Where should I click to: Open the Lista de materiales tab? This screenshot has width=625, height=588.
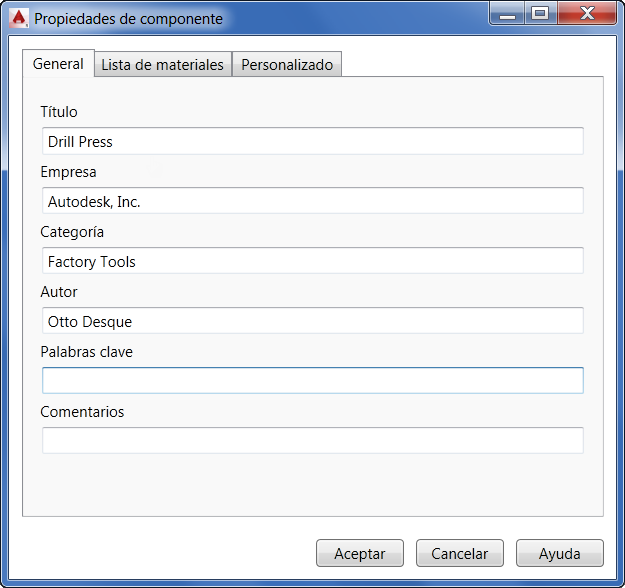click(x=162, y=64)
